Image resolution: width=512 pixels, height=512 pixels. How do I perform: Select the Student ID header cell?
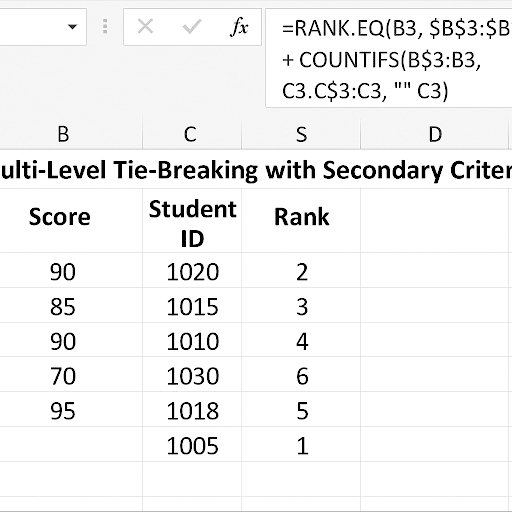(x=192, y=221)
